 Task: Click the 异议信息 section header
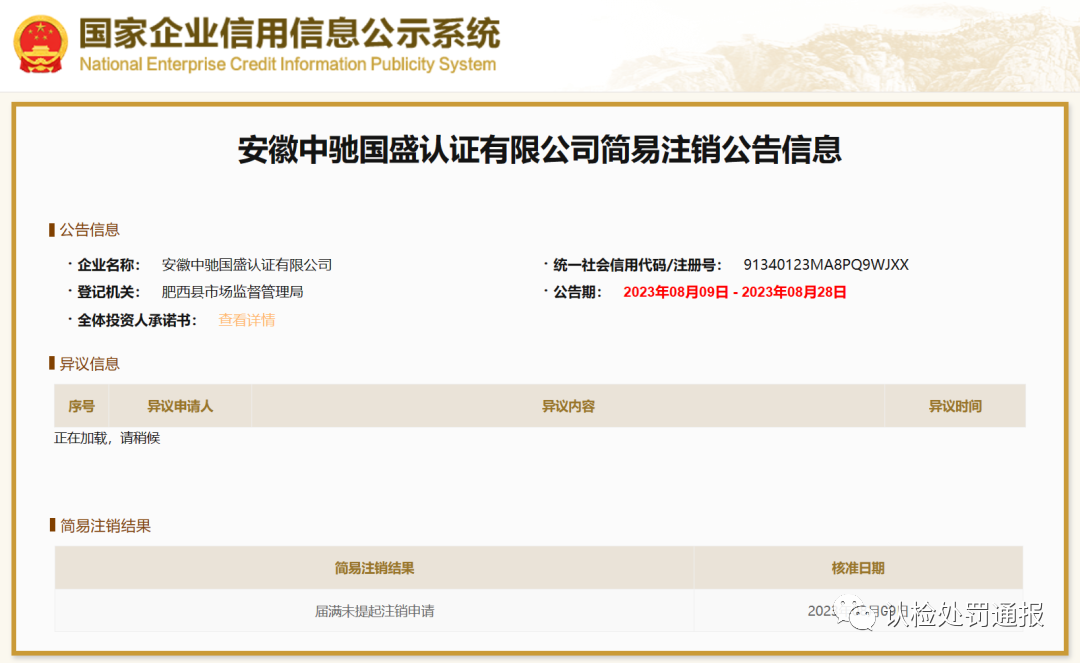pyautogui.click(x=89, y=364)
